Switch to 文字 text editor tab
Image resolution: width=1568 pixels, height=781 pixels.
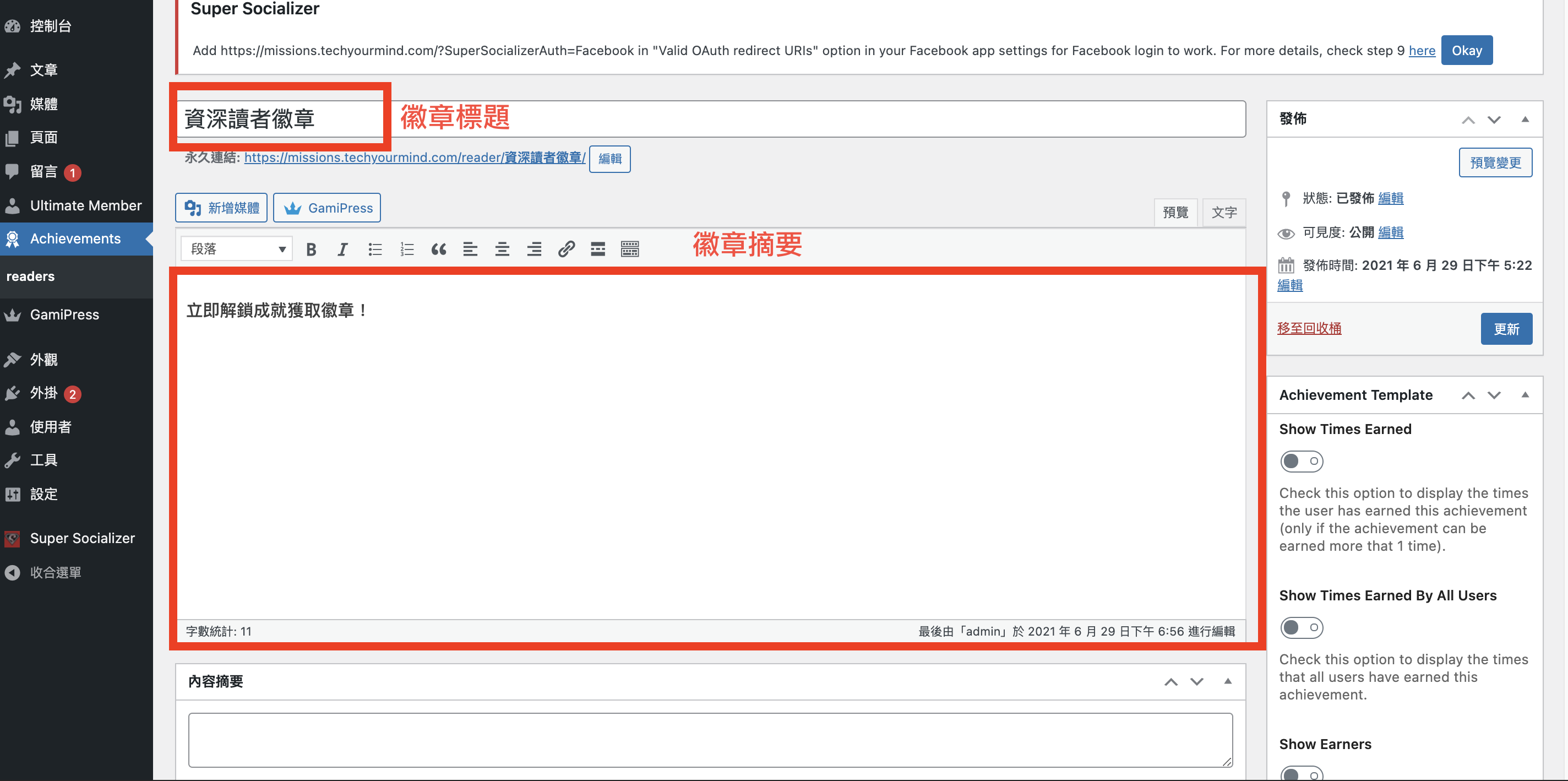(1224, 213)
